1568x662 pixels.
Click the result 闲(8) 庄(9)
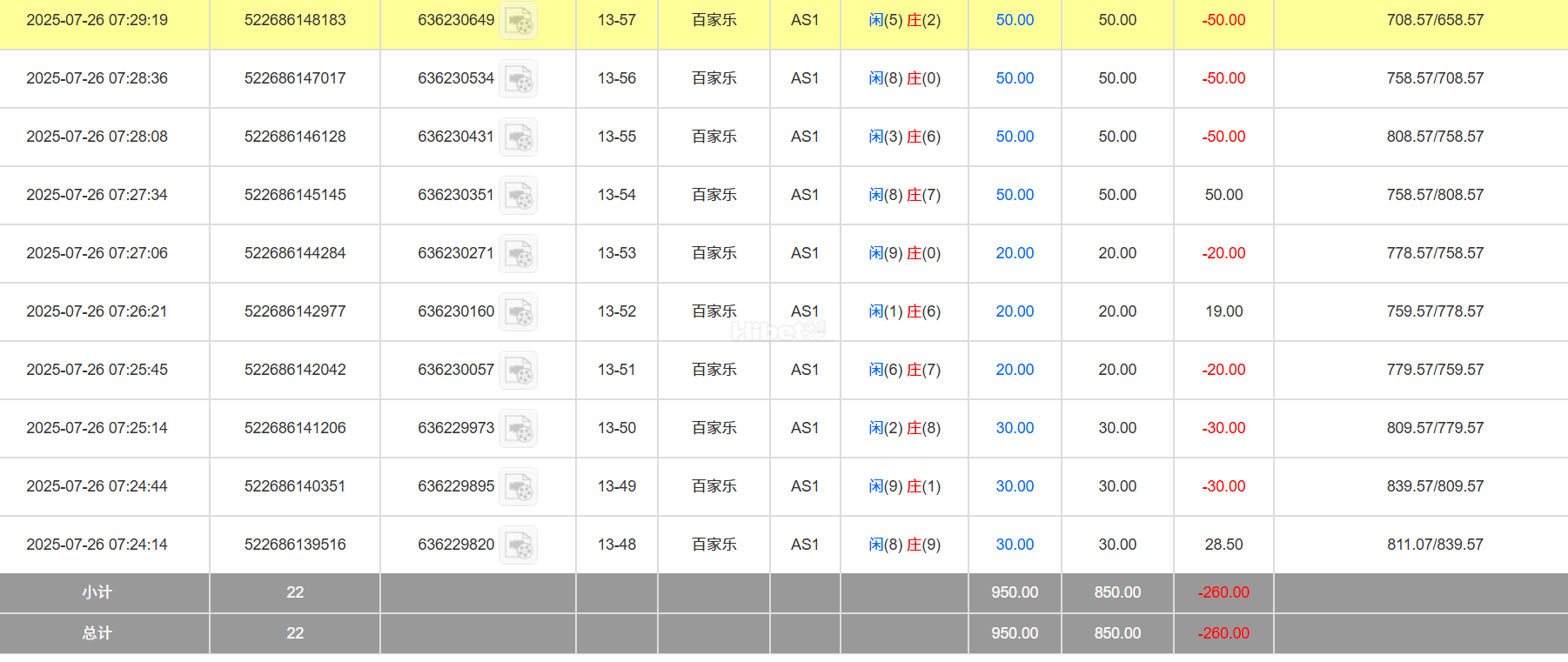pyautogui.click(x=904, y=545)
